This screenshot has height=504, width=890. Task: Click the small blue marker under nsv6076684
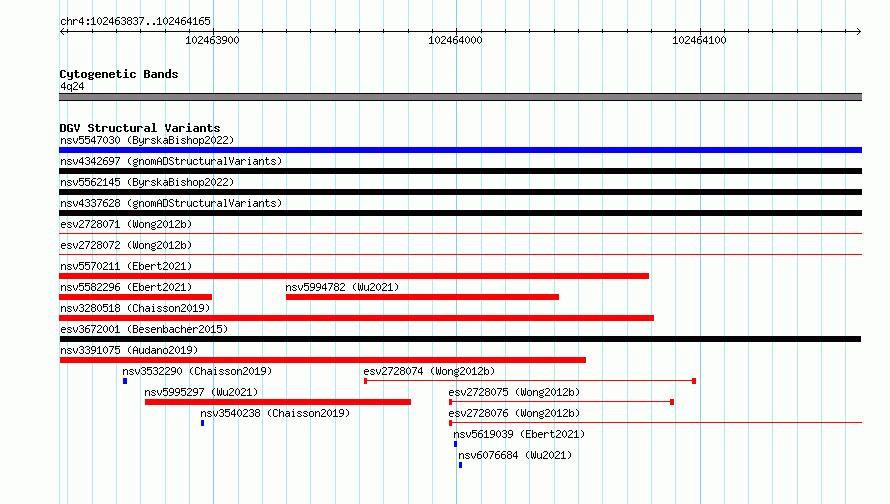(460, 465)
